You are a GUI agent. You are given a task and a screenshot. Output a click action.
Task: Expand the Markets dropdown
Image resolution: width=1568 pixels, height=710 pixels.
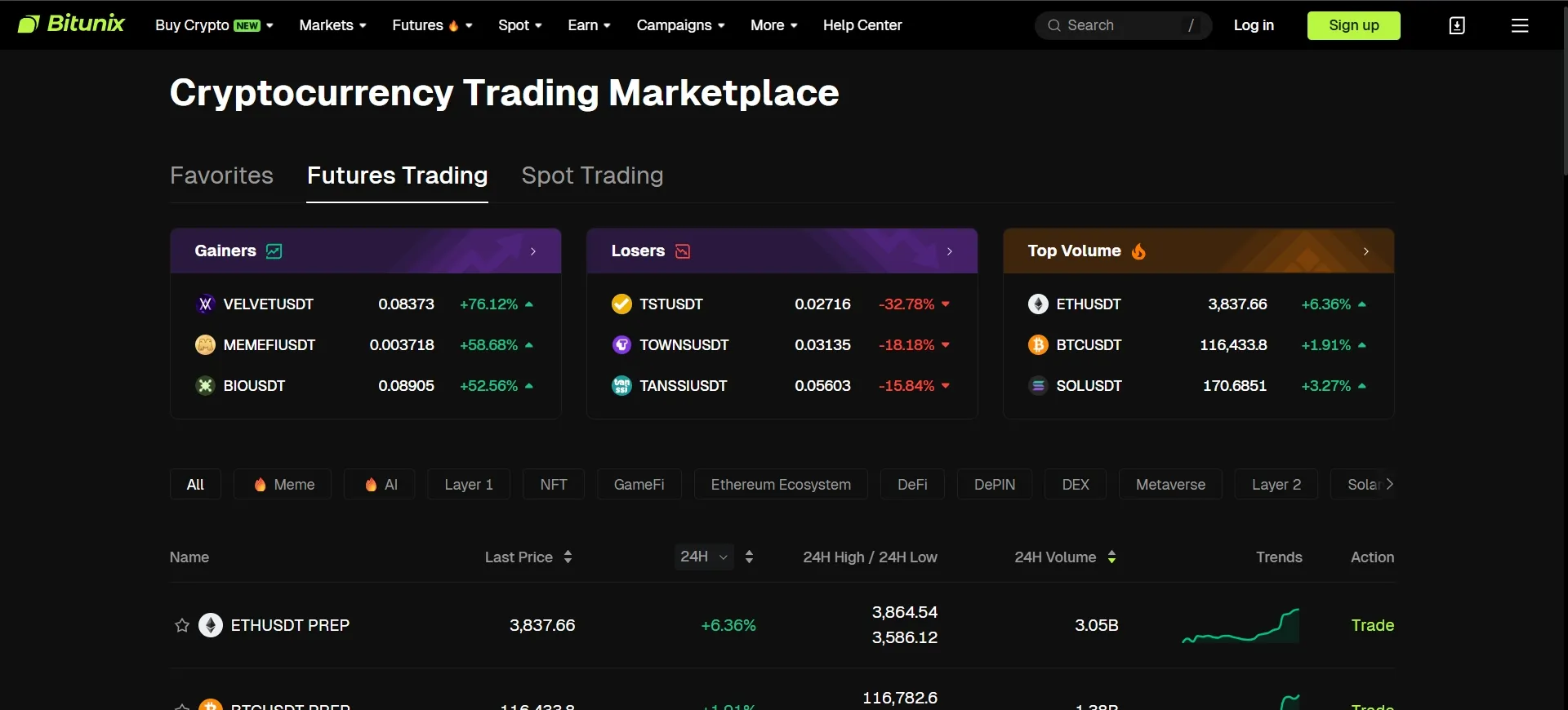point(332,25)
